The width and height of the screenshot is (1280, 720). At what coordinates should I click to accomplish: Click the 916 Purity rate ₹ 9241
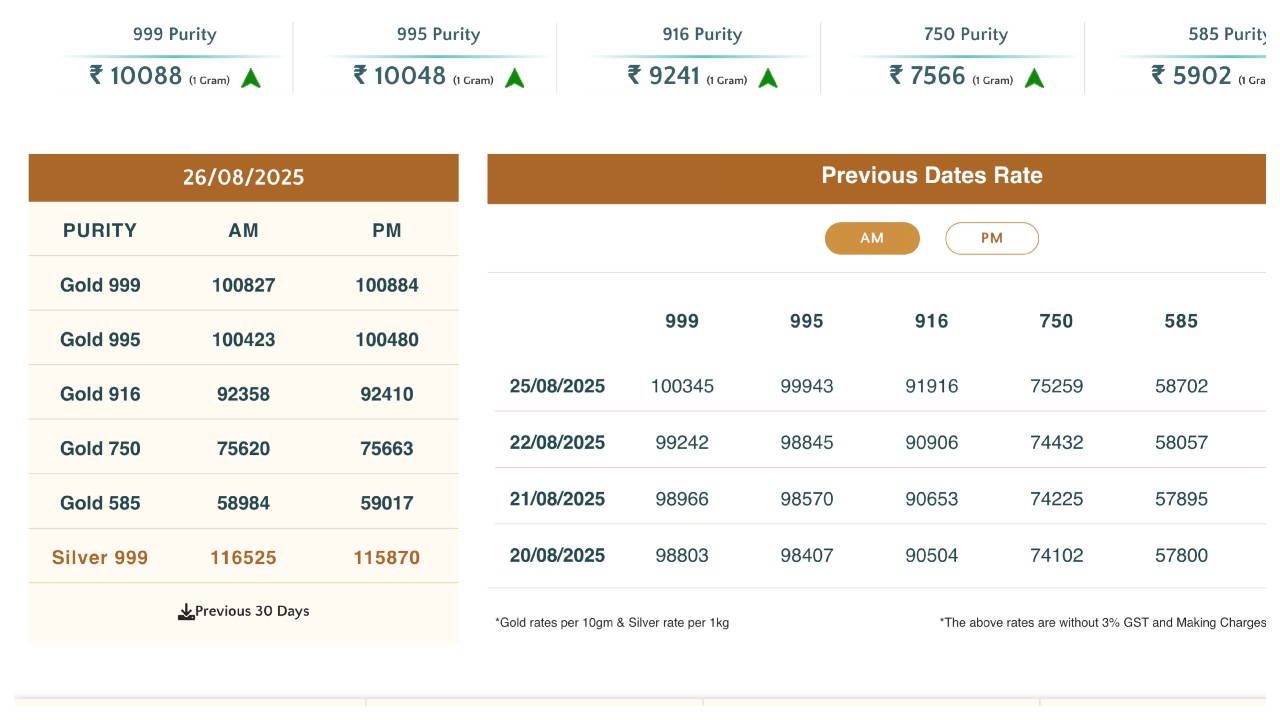664,75
